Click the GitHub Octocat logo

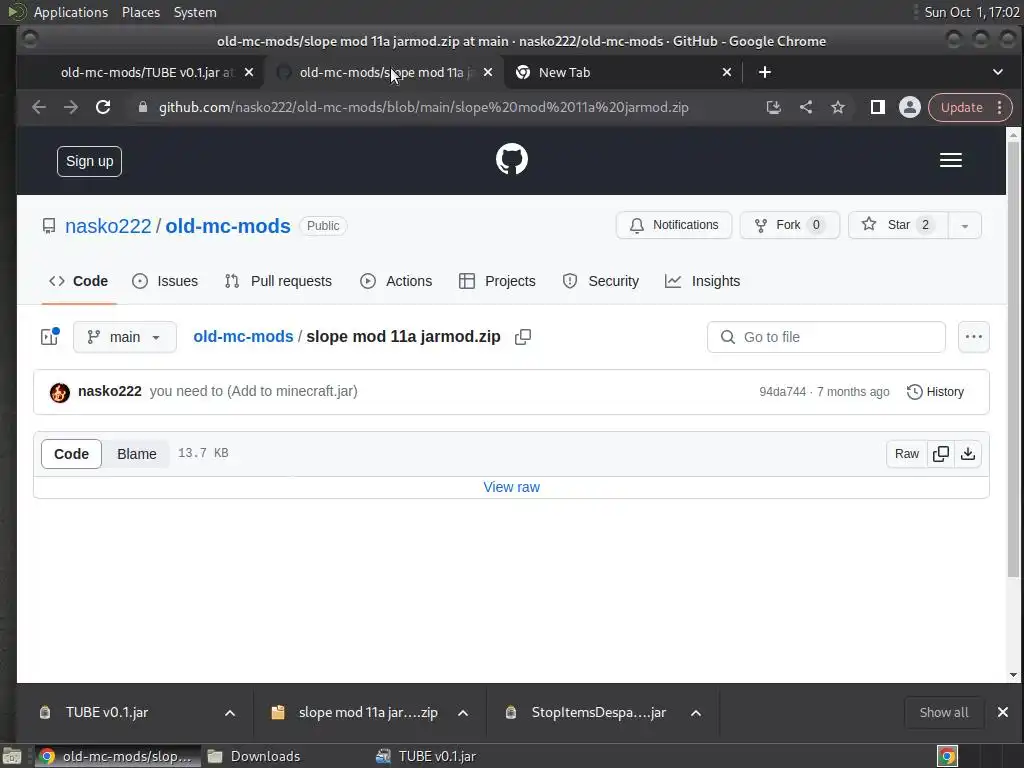point(512,159)
